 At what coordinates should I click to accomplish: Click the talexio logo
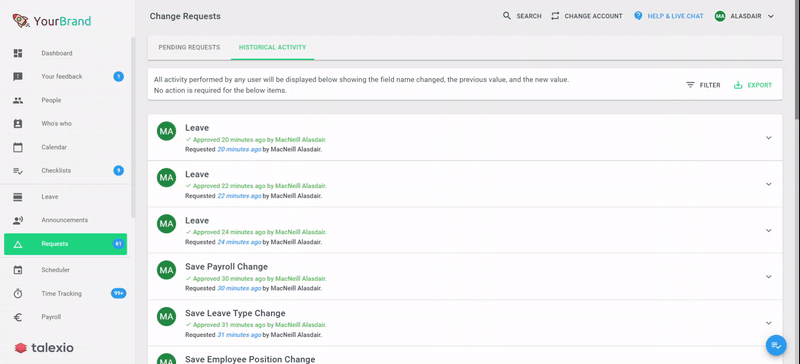point(44,348)
